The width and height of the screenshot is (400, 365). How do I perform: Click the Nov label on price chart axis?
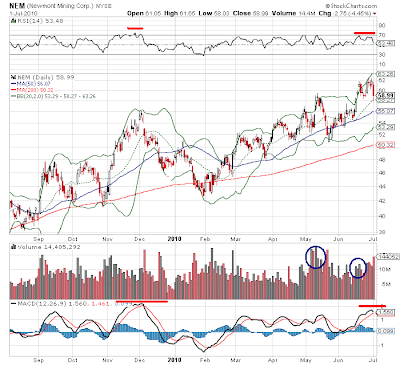coord(108,239)
